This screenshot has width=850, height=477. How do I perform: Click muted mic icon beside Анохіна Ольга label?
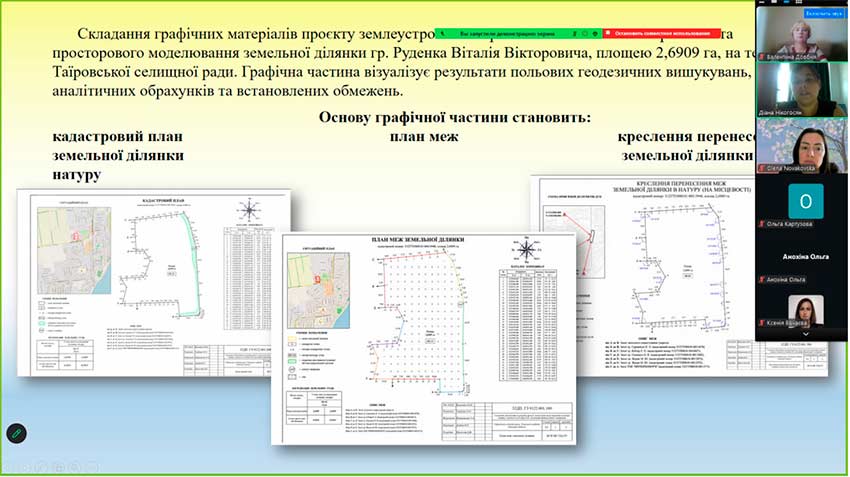tap(762, 280)
